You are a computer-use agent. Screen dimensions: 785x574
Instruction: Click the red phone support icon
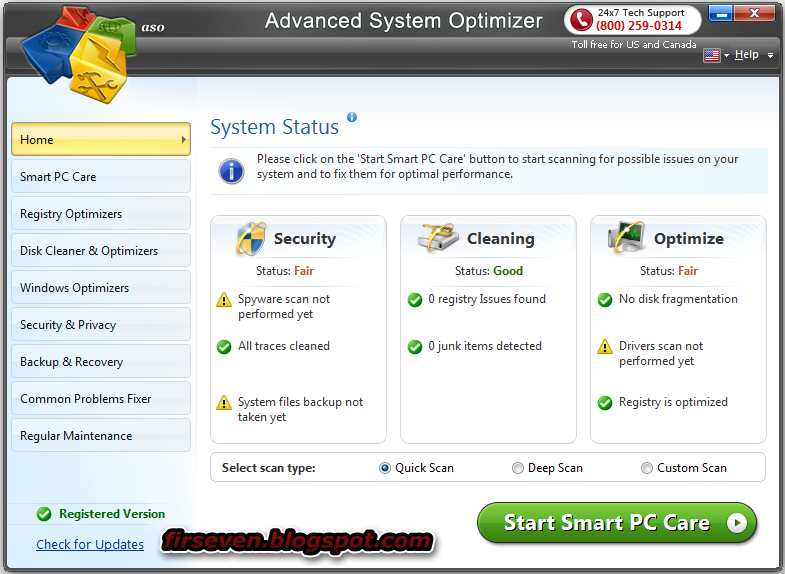[x=581, y=20]
